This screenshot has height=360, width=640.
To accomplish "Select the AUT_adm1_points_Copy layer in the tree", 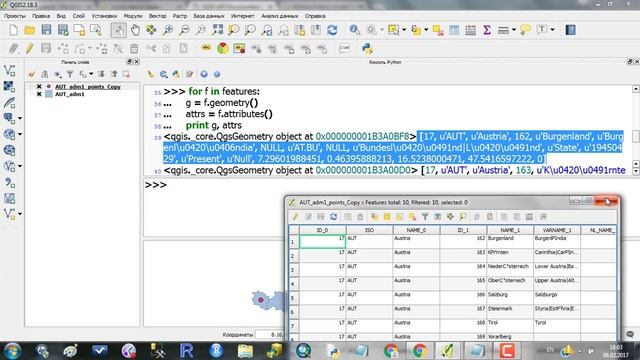I will click(x=88, y=87).
